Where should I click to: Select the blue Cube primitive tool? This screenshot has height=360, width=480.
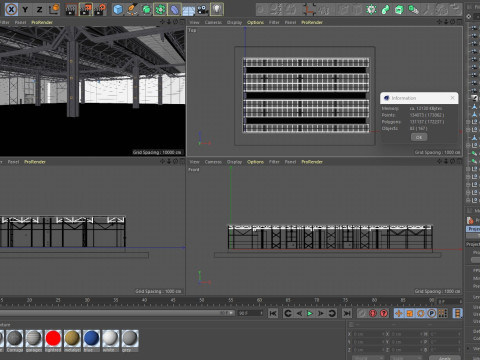point(118,9)
